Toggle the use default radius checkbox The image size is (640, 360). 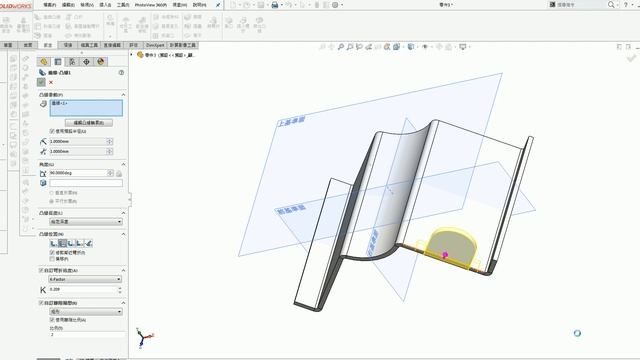pyautogui.click(x=52, y=131)
